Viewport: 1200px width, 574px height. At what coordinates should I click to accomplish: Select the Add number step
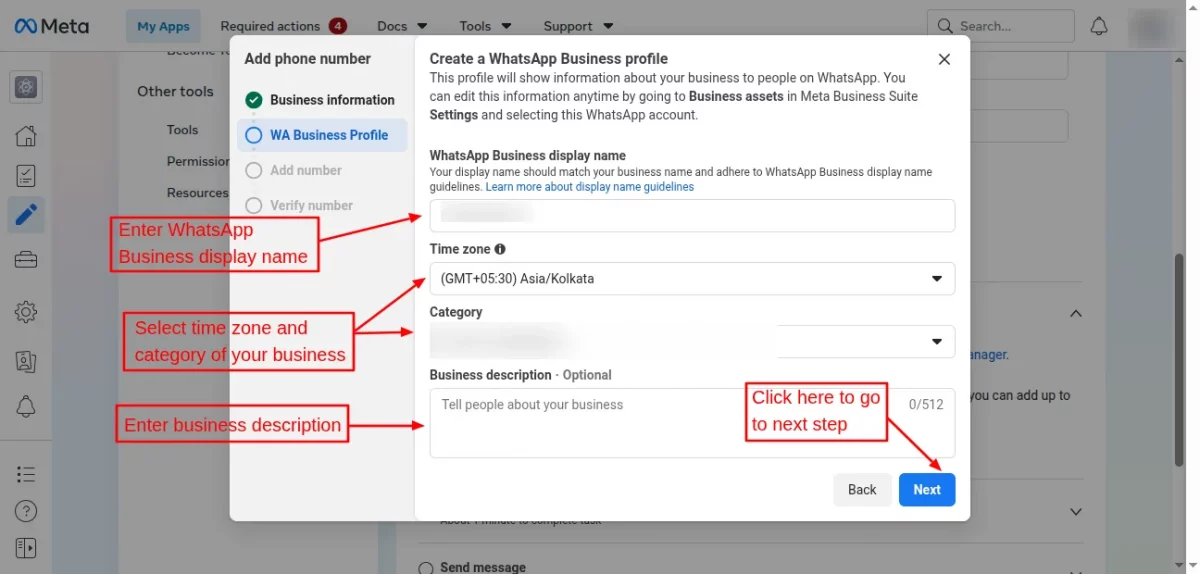tap(295, 170)
